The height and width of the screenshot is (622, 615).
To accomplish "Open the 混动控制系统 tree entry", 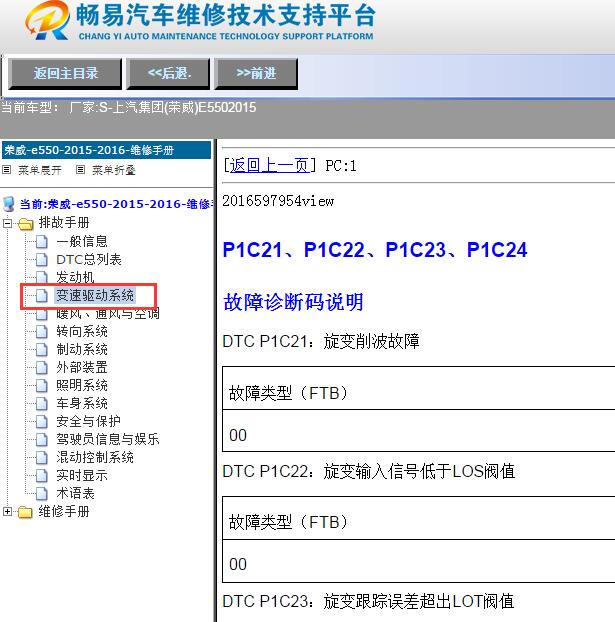I will click(x=95, y=457).
